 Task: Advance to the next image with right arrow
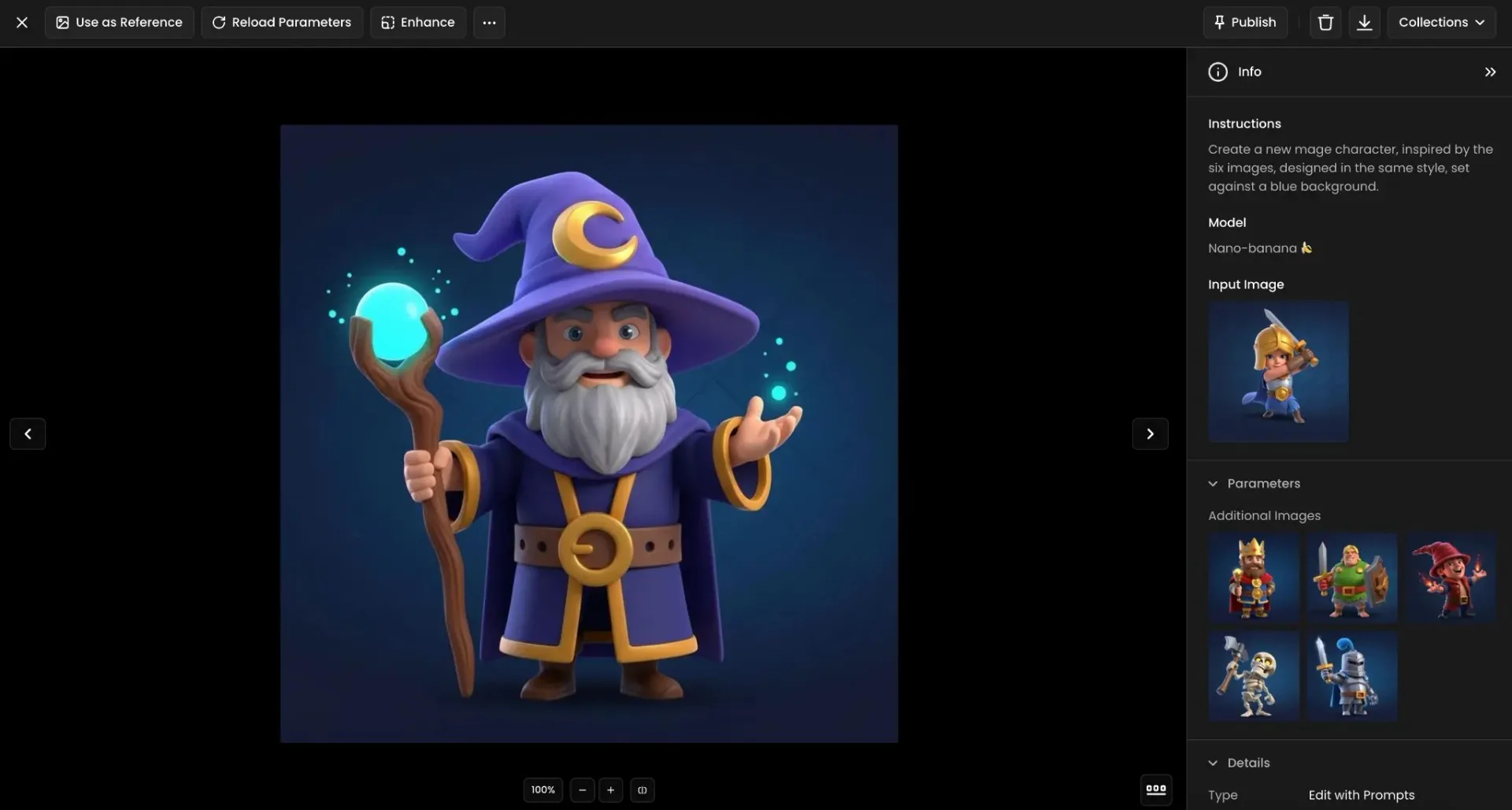1150,433
